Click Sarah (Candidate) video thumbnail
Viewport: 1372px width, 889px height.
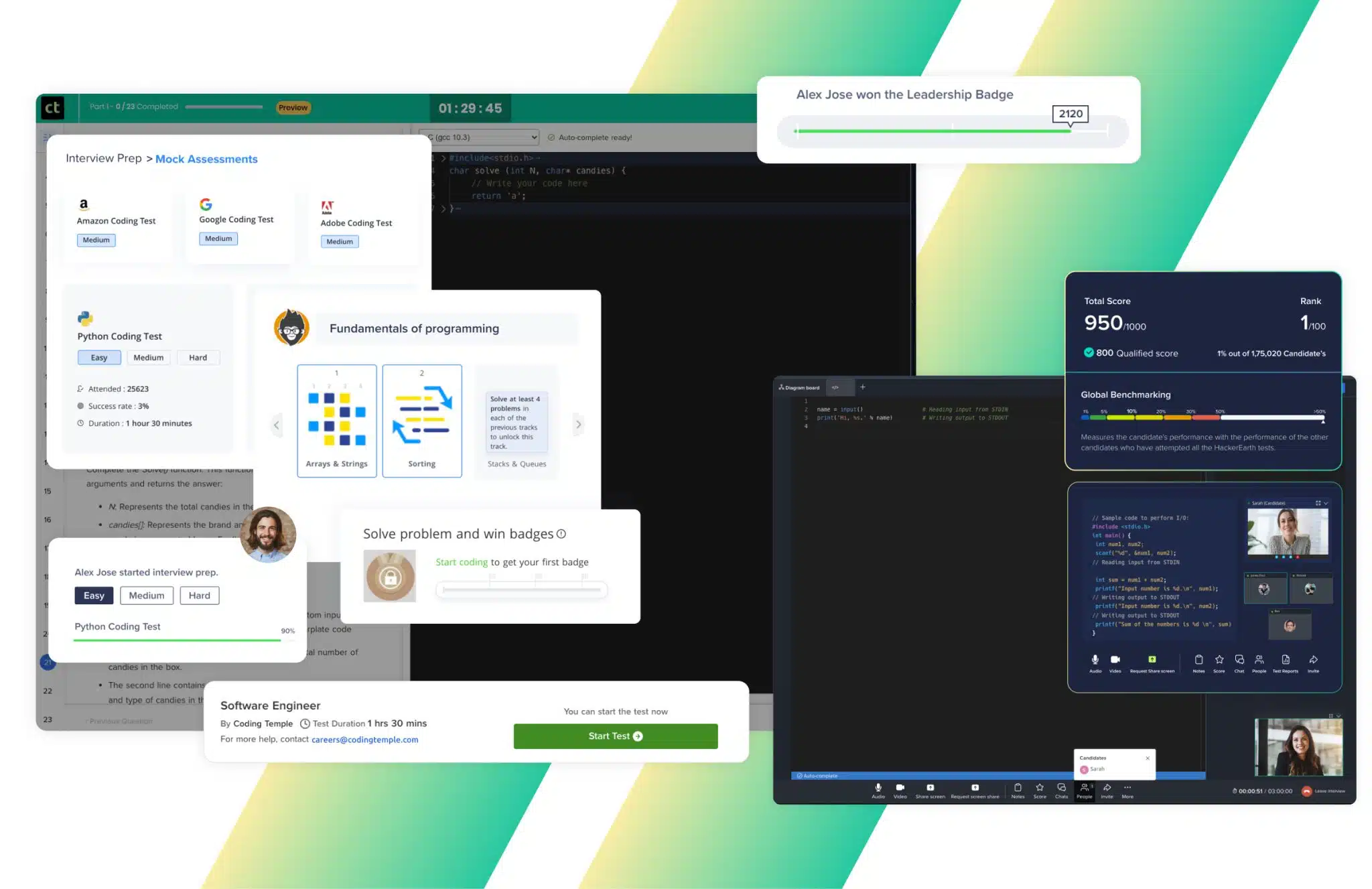[x=1288, y=532]
